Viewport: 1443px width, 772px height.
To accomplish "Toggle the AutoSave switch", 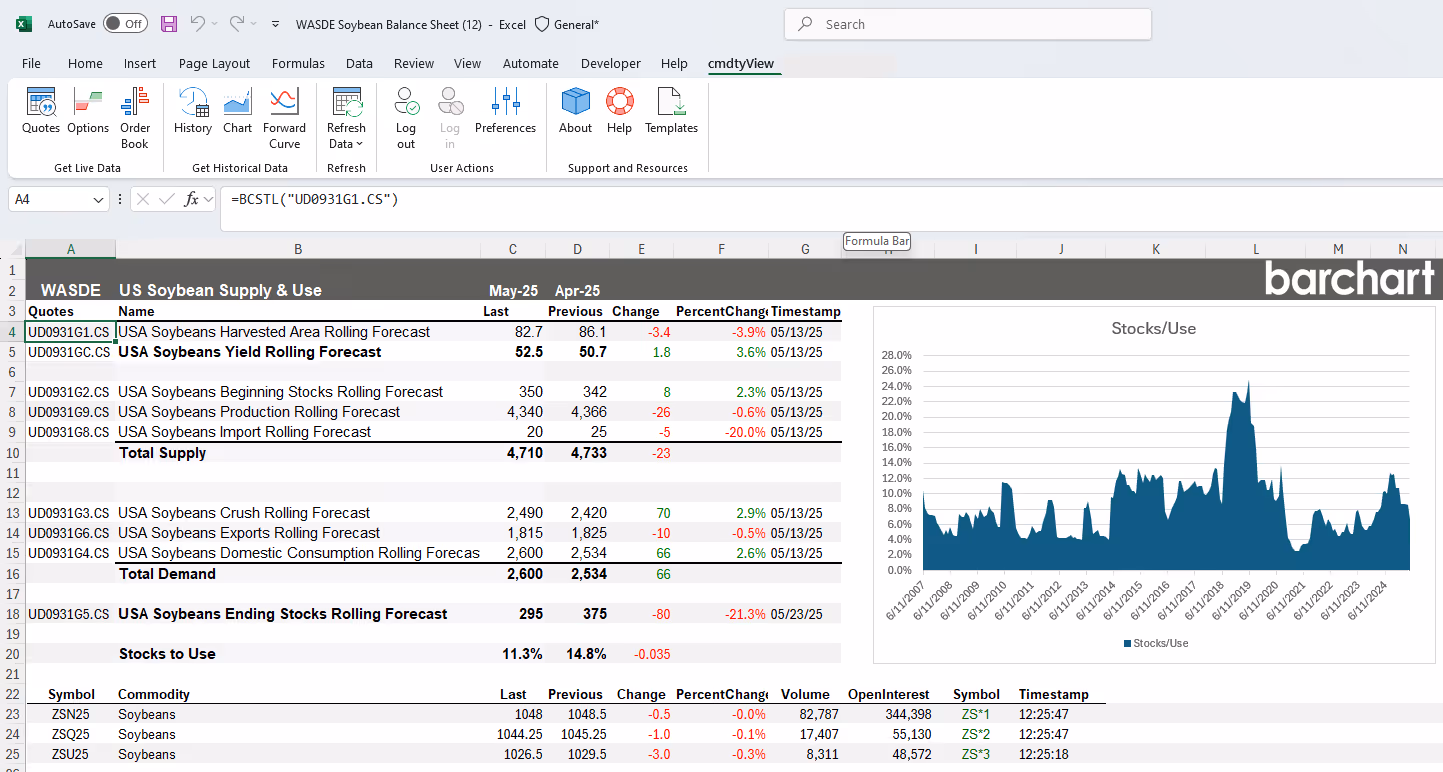I will (x=125, y=24).
